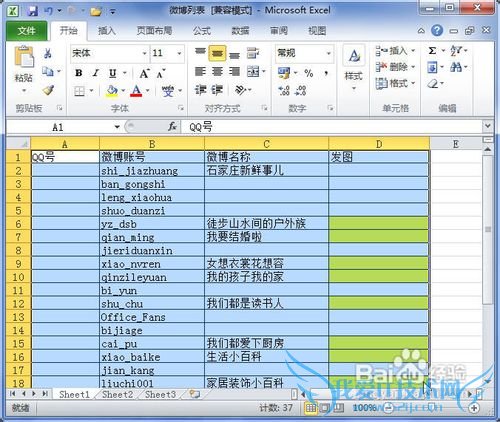Switch to Normal view in status bar
Screen dimensions: 500x422
[311, 407]
